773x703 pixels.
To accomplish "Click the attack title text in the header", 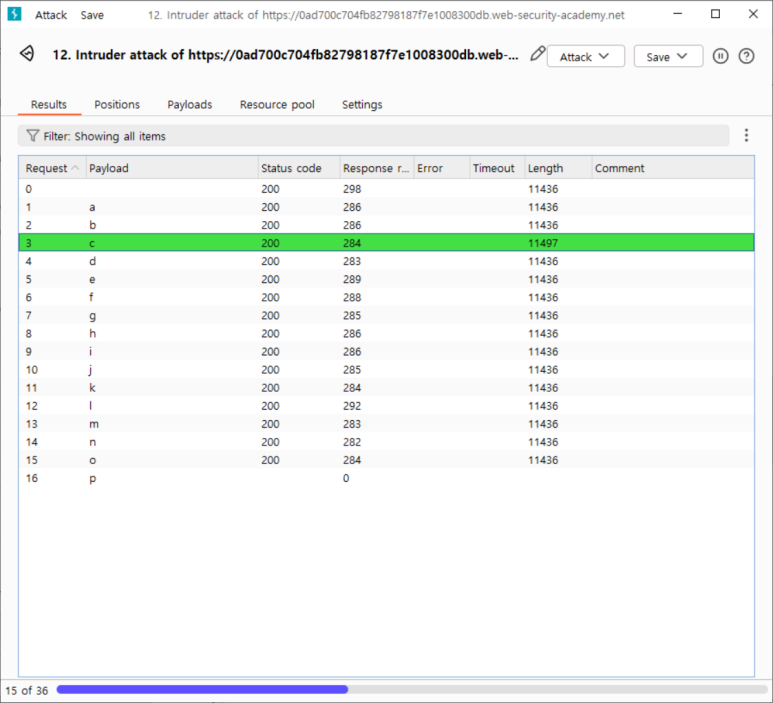I will (x=285, y=55).
